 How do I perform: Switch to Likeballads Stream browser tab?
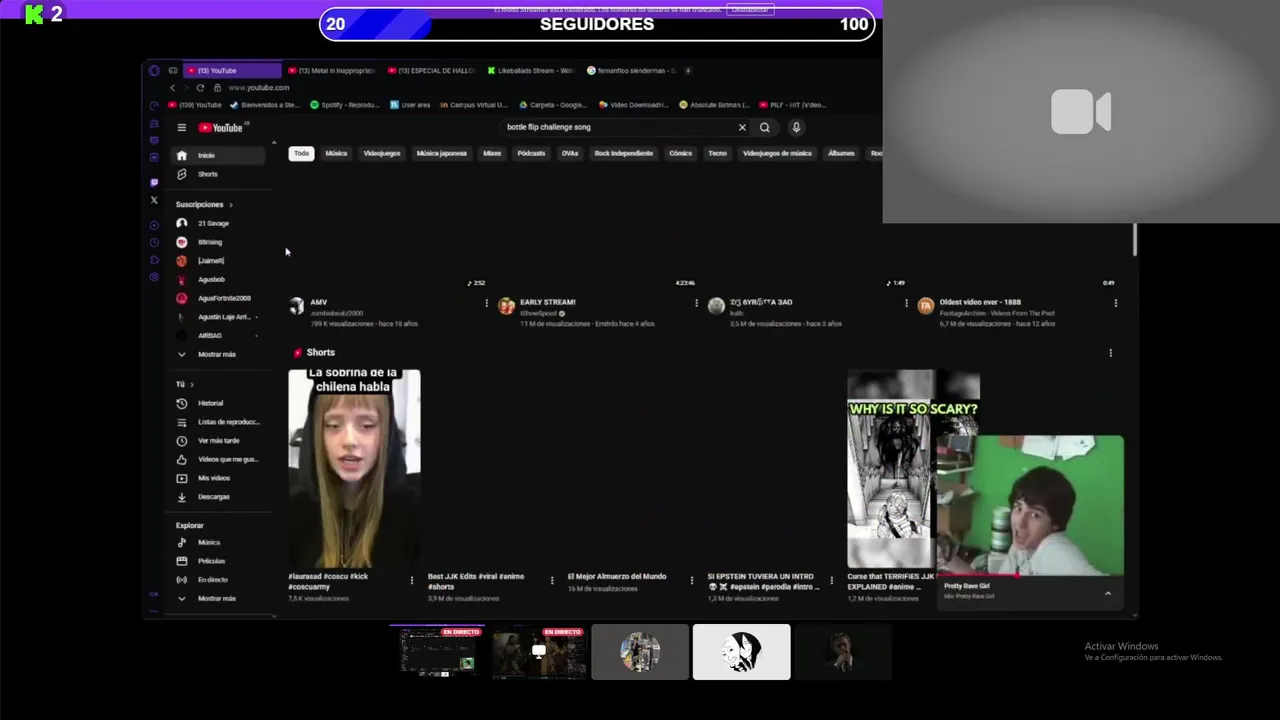tap(532, 71)
